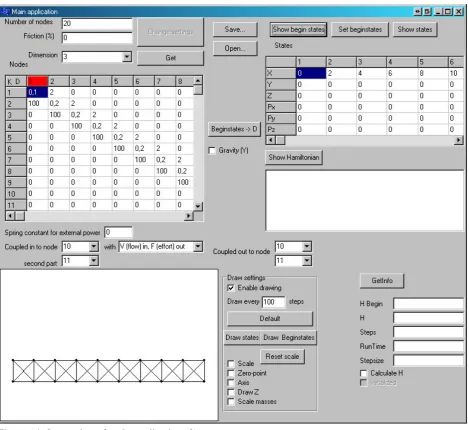Click Nodes grid scroll up arrow
The height and width of the screenshot is (430, 469).
click(198, 81)
